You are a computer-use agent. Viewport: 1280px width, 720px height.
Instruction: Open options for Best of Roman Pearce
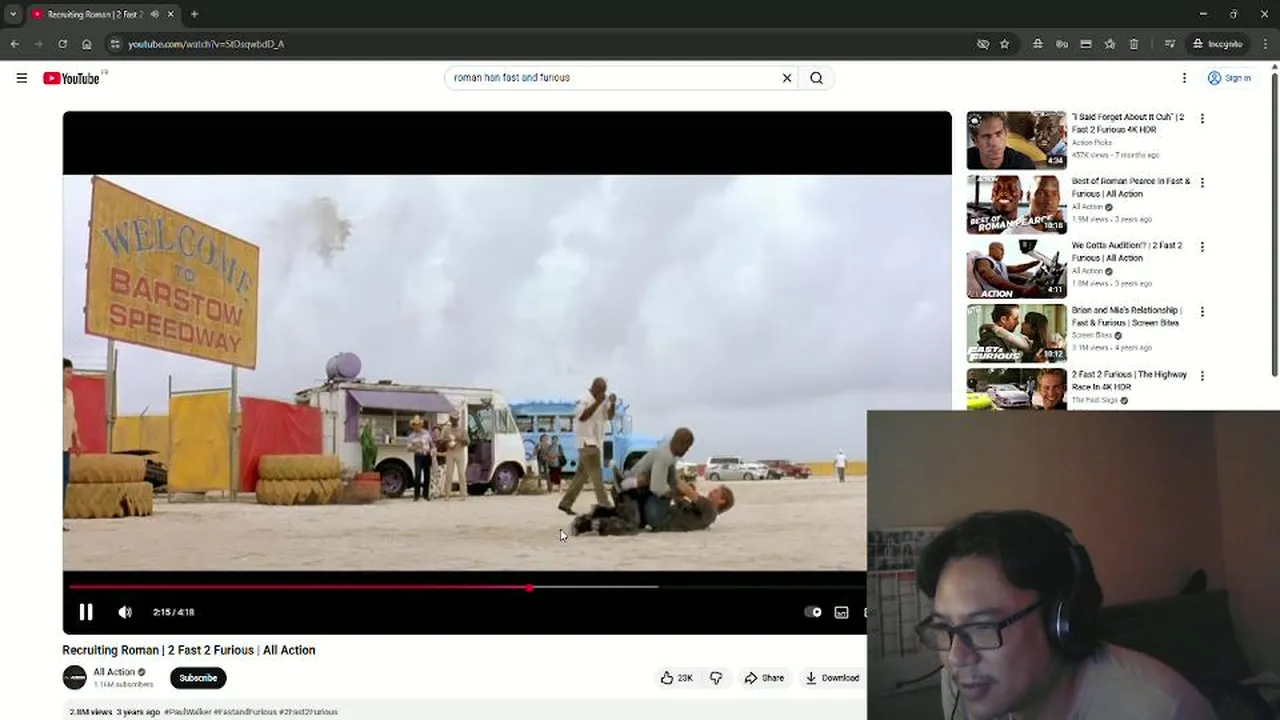[x=1202, y=183]
